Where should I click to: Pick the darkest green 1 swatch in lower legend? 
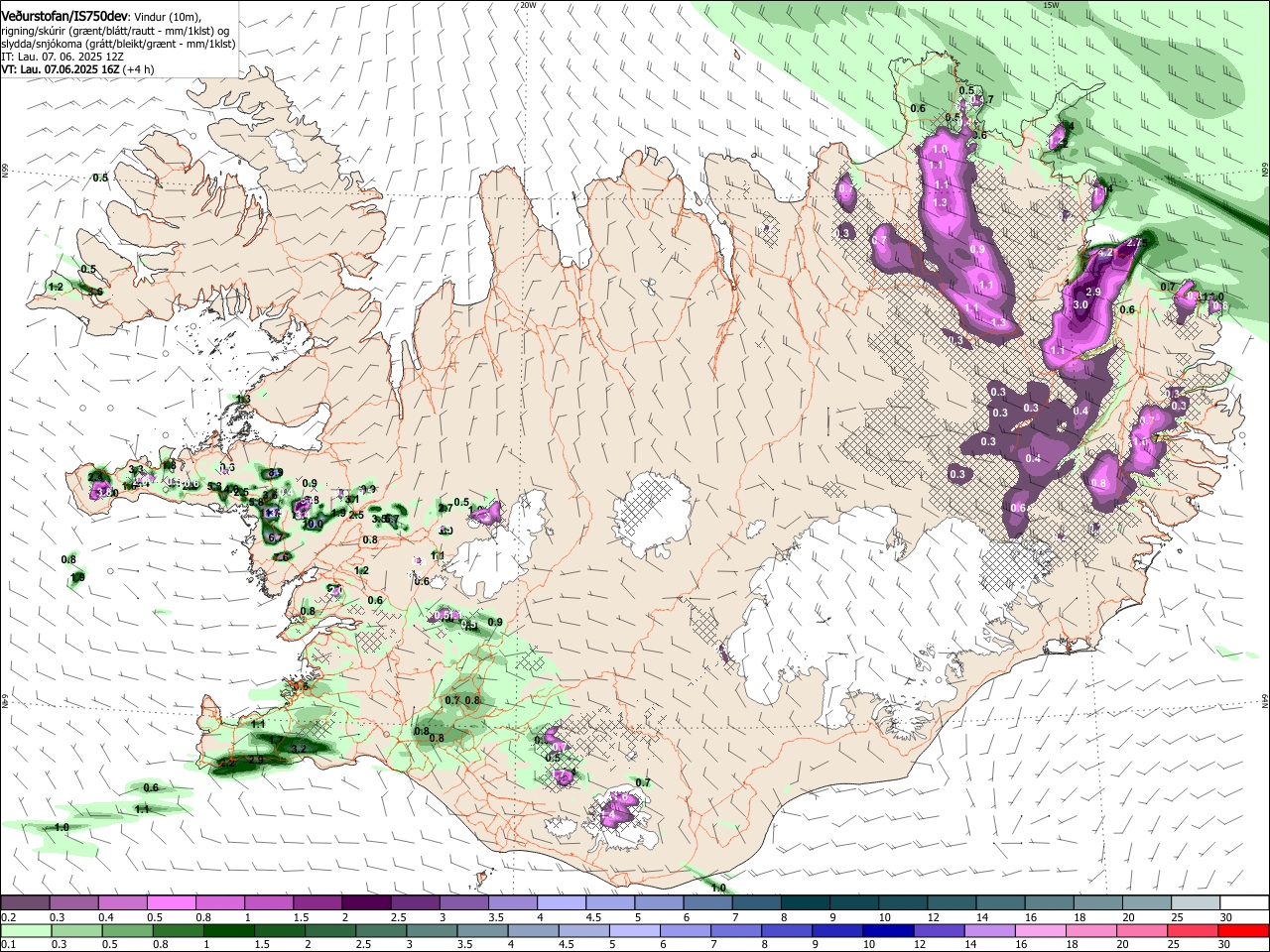coord(227,931)
